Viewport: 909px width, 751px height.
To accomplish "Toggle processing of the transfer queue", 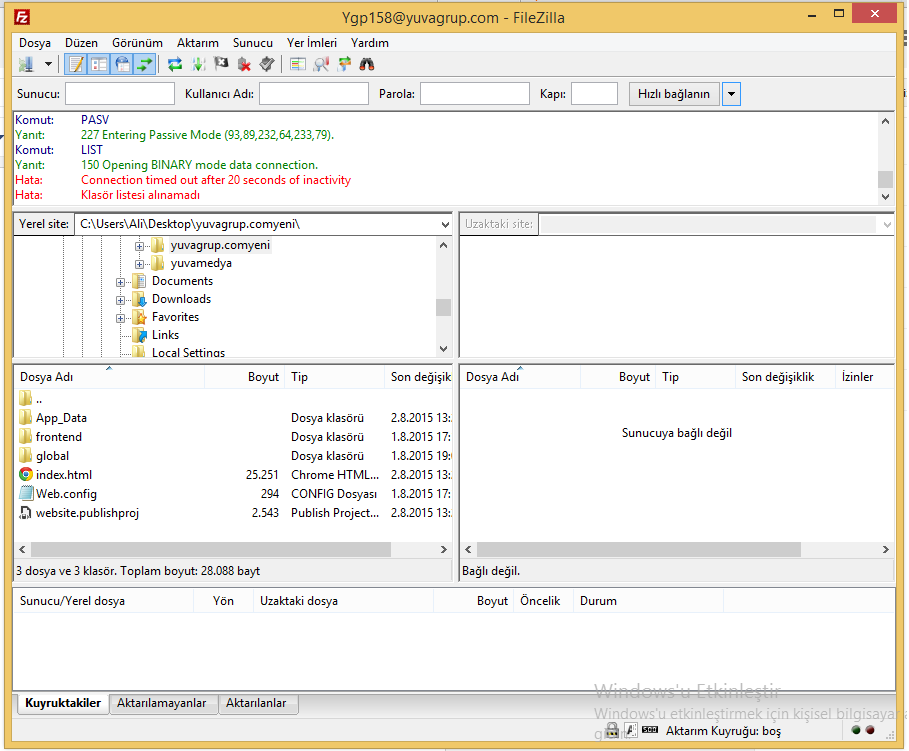I will (198, 64).
